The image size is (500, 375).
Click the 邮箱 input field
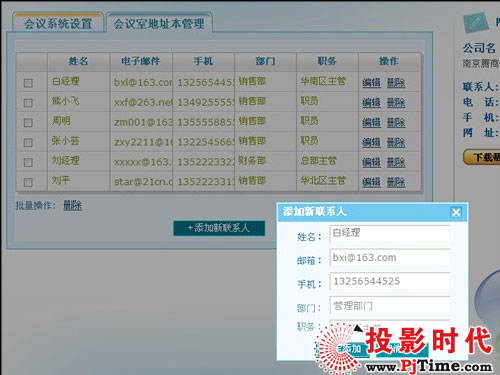pyautogui.click(x=390, y=258)
